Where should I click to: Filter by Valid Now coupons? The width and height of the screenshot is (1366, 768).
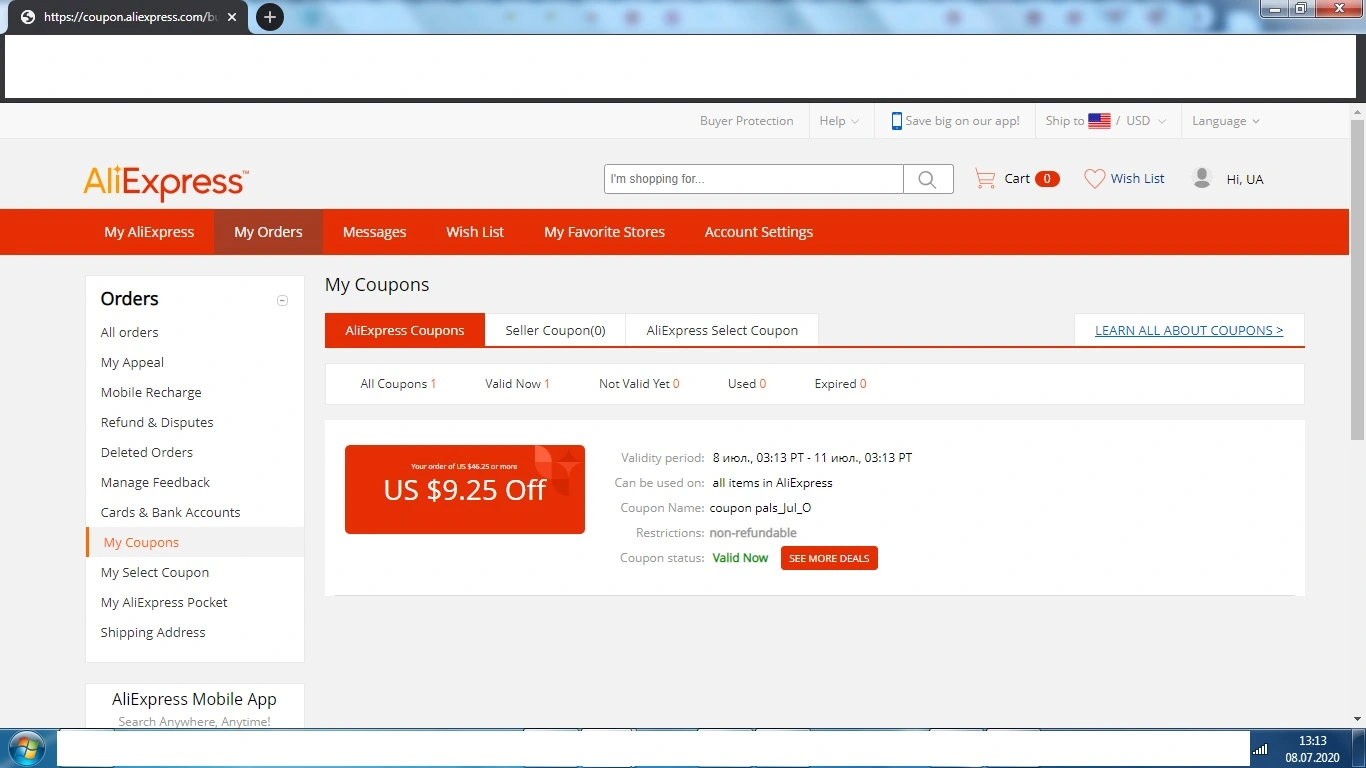517,384
